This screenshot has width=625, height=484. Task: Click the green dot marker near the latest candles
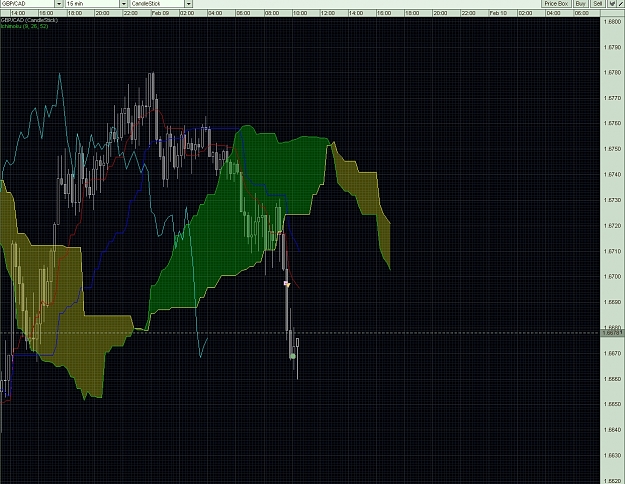pos(293,356)
